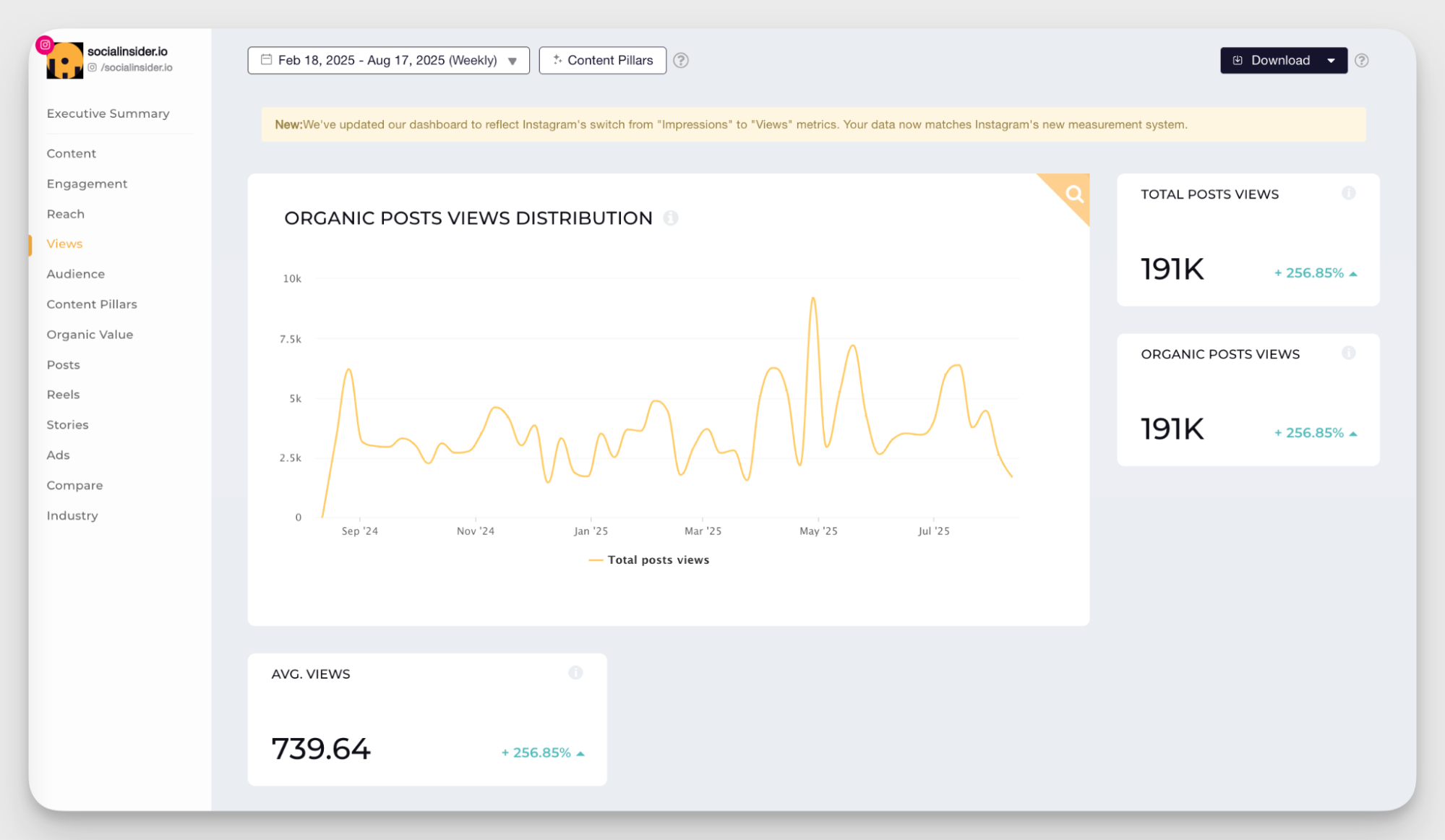
Task: Click the magnifier zoom icon on chart
Action: tap(1074, 194)
